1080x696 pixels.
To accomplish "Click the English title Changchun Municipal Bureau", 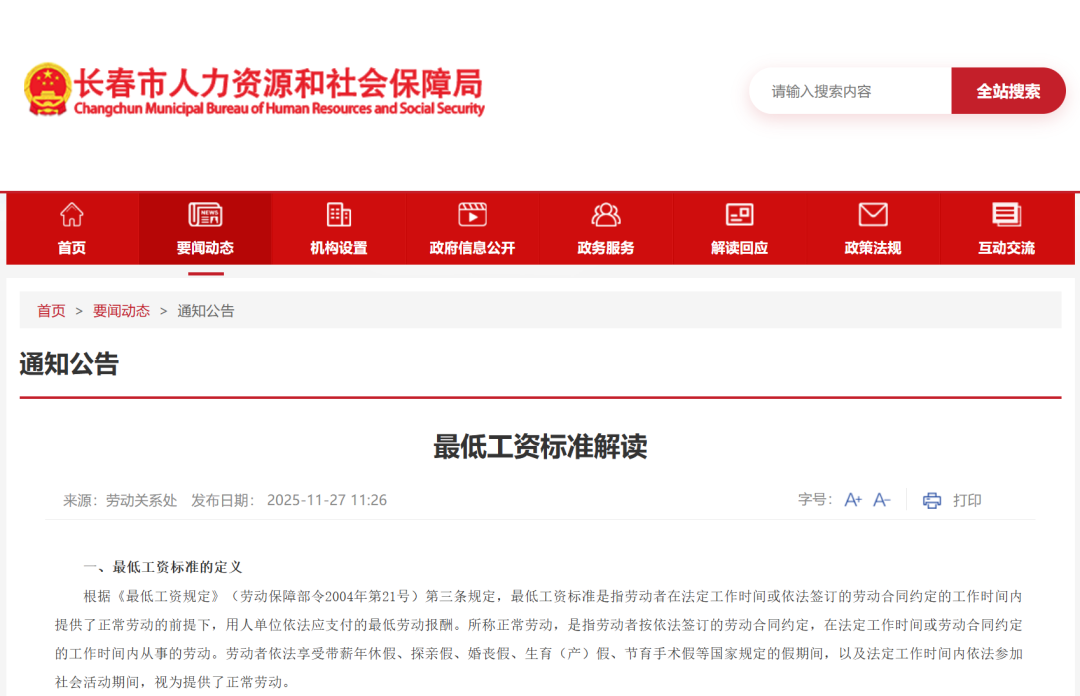I will [x=280, y=108].
